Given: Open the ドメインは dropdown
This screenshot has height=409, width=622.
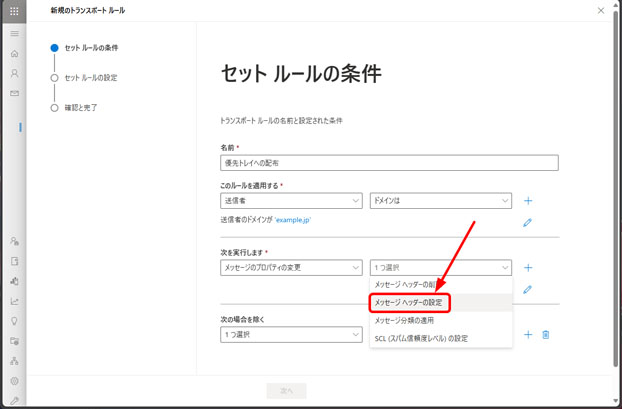Looking at the screenshot, I should [x=441, y=201].
